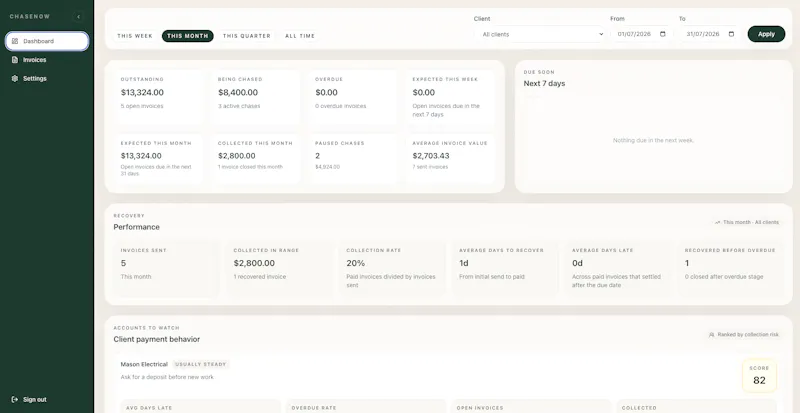Image resolution: width=800 pixels, height=413 pixels.
Task: Apply the selected filters
Action: tap(766, 34)
